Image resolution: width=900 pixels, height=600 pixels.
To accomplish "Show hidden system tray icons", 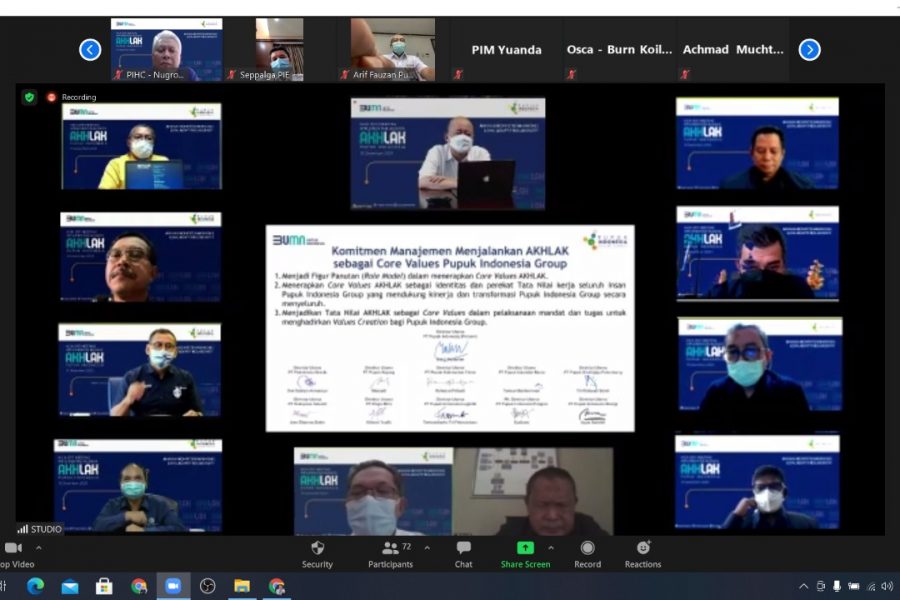I will click(802, 586).
